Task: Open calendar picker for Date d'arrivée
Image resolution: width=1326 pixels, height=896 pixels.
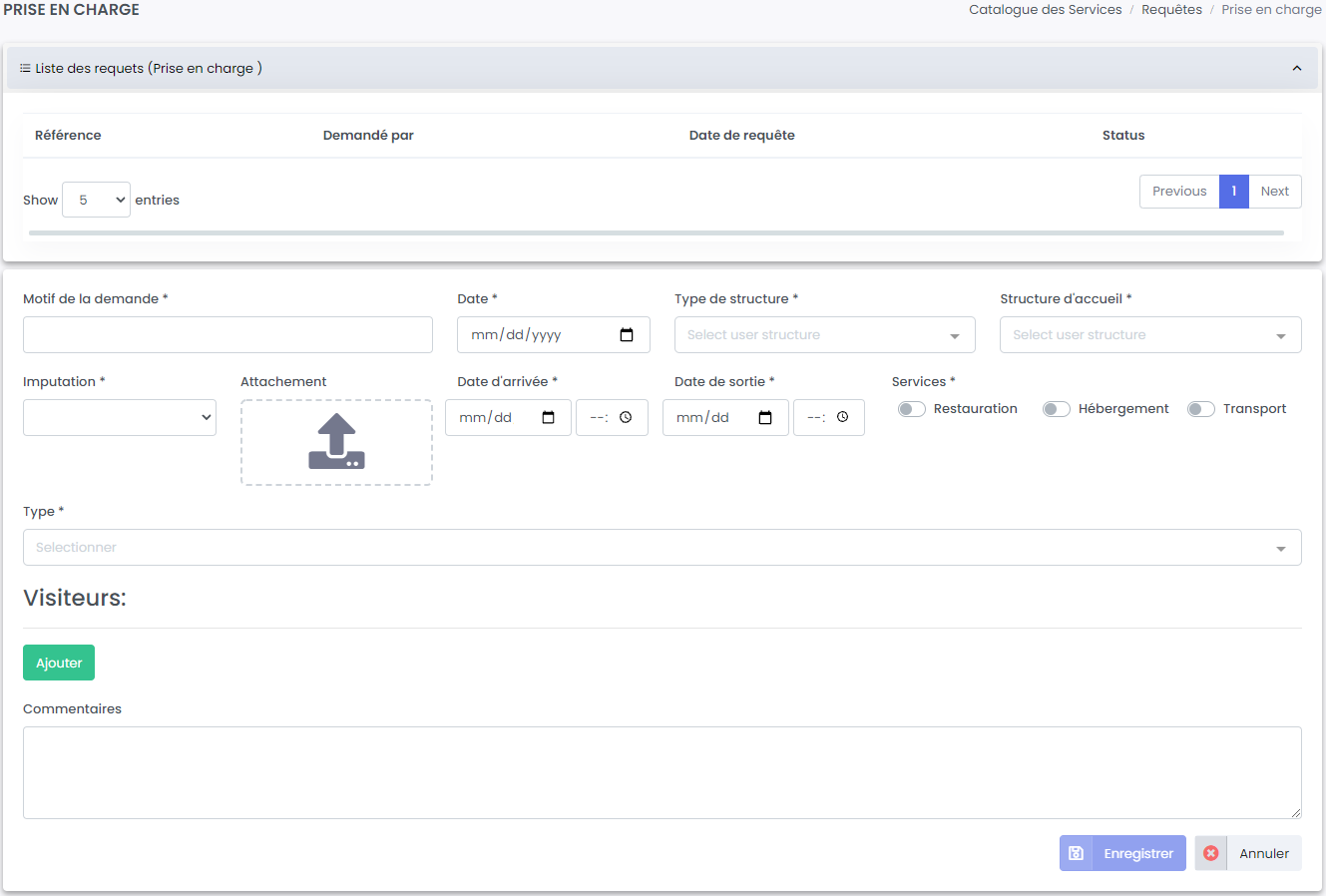Action: (x=548, y=418)
